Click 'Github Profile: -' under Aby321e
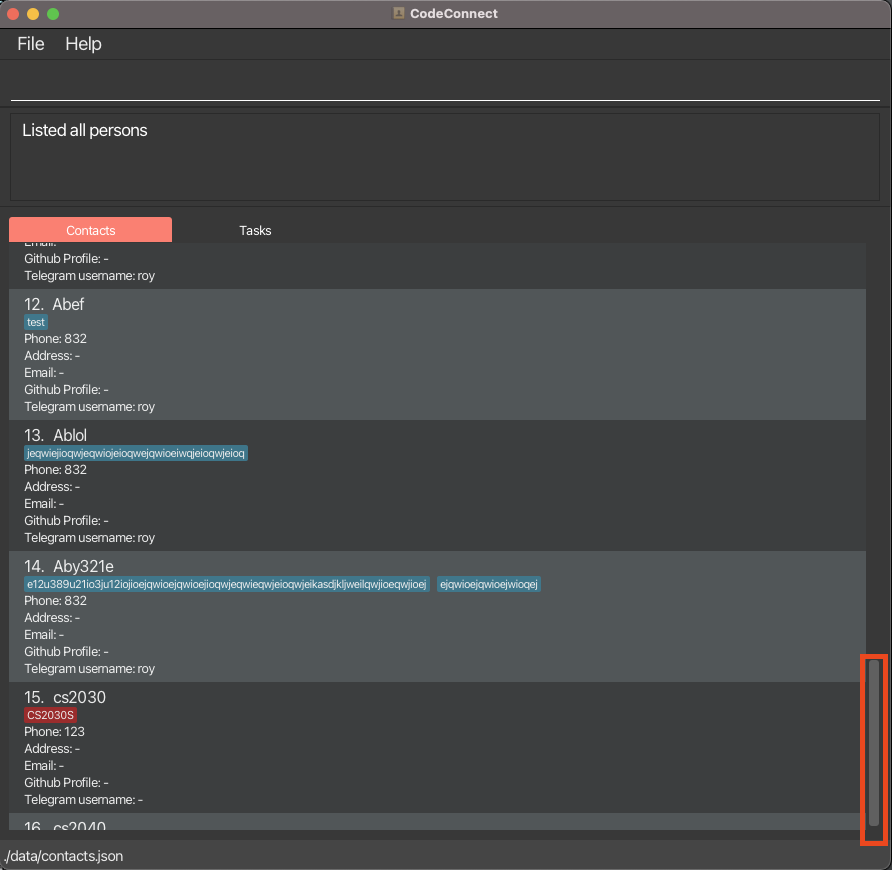 pyautogui.click(x=66, y=652)
